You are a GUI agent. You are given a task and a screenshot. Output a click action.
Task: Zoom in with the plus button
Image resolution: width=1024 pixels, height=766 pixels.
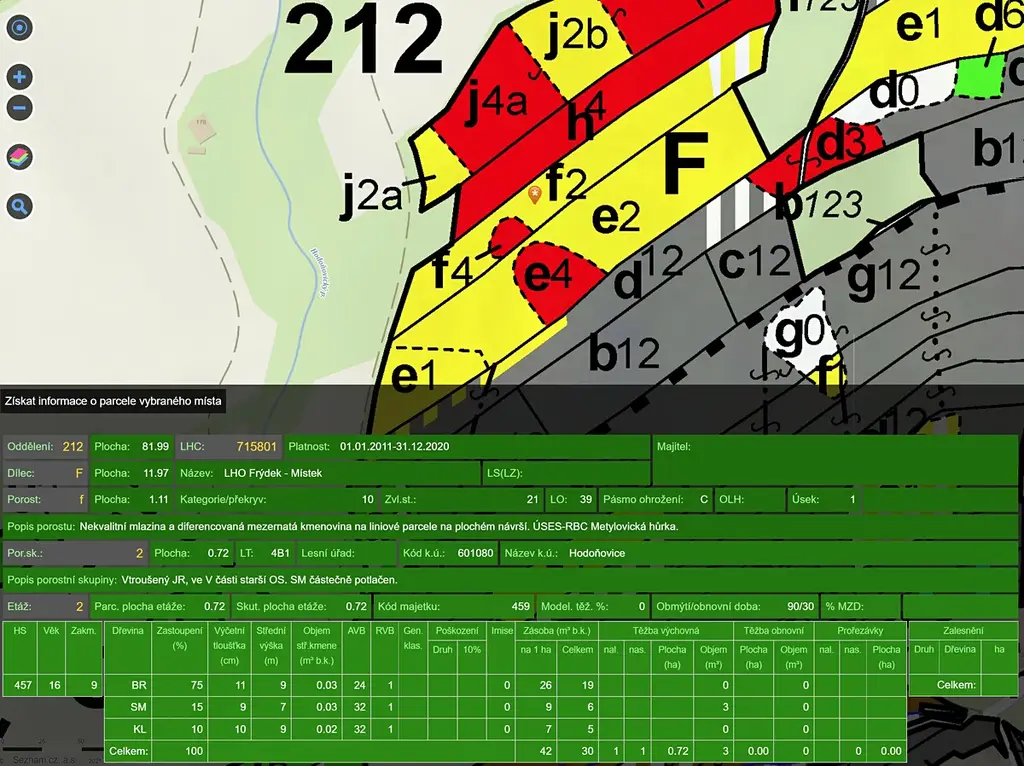point(19,77)
